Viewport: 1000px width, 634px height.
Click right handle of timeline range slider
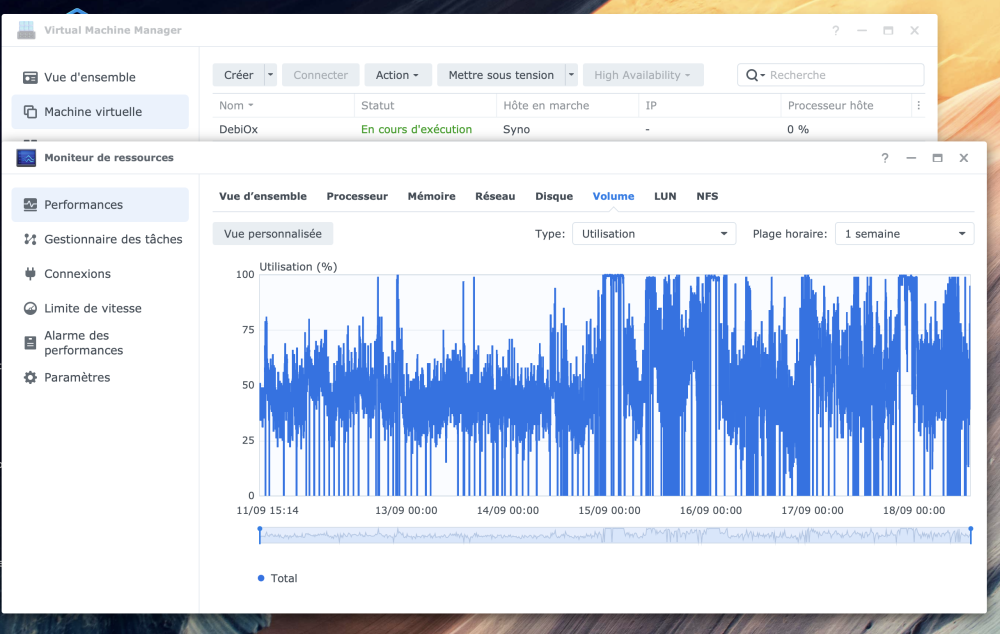pos(970,535)
